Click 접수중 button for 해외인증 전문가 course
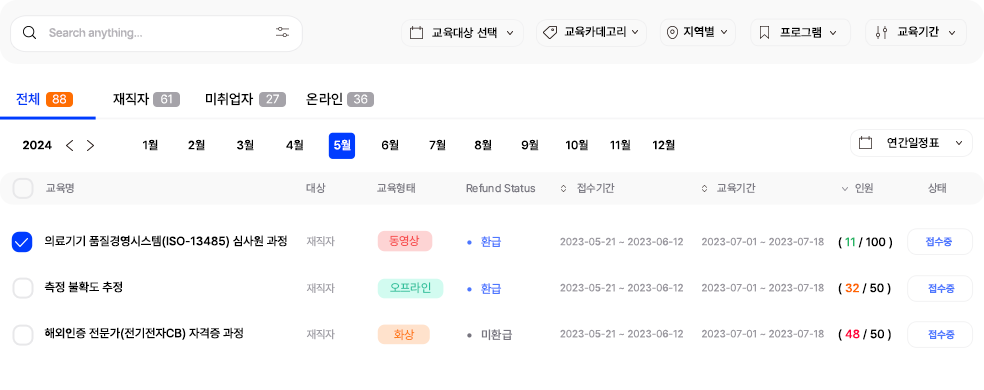984x390 pixels. [940, 335]
